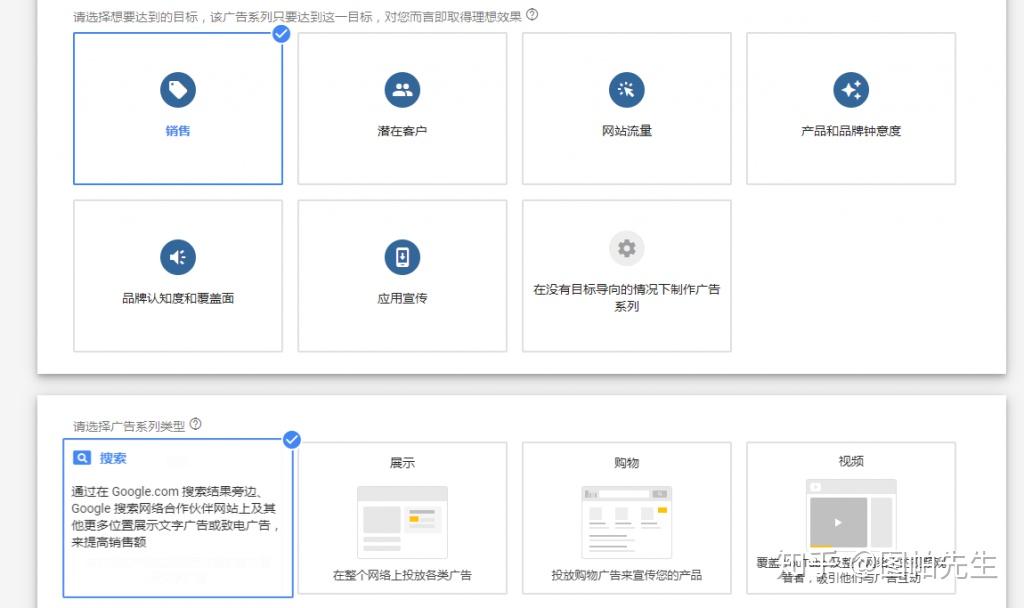1024x608 pixels.
Task: Choose the 购物 campaign type title
Action: 626,463
